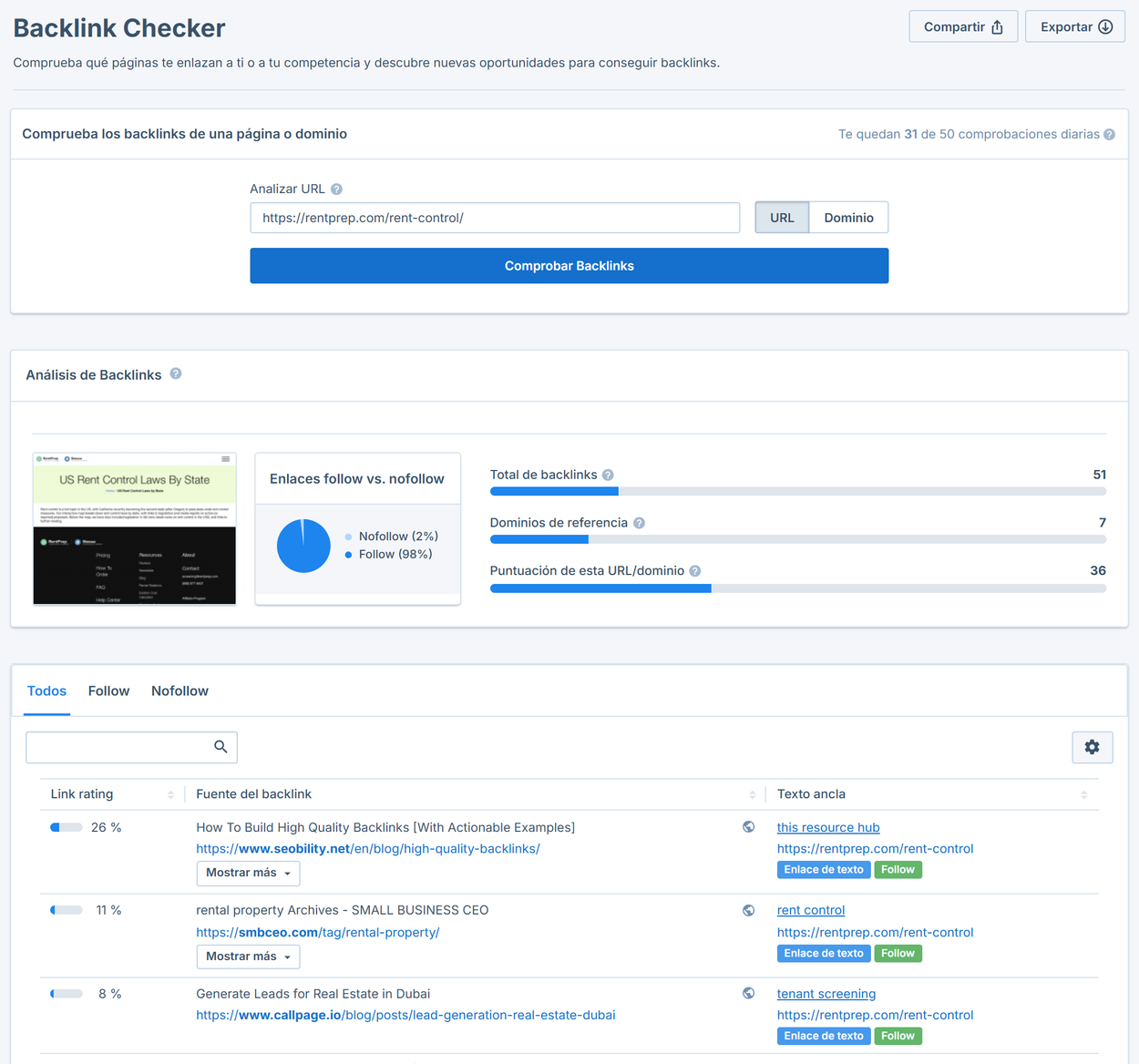Click the rentprep.com target URL in seobility row
The height and width of the screenshot is (1064, 1139).
coord(875,849)
